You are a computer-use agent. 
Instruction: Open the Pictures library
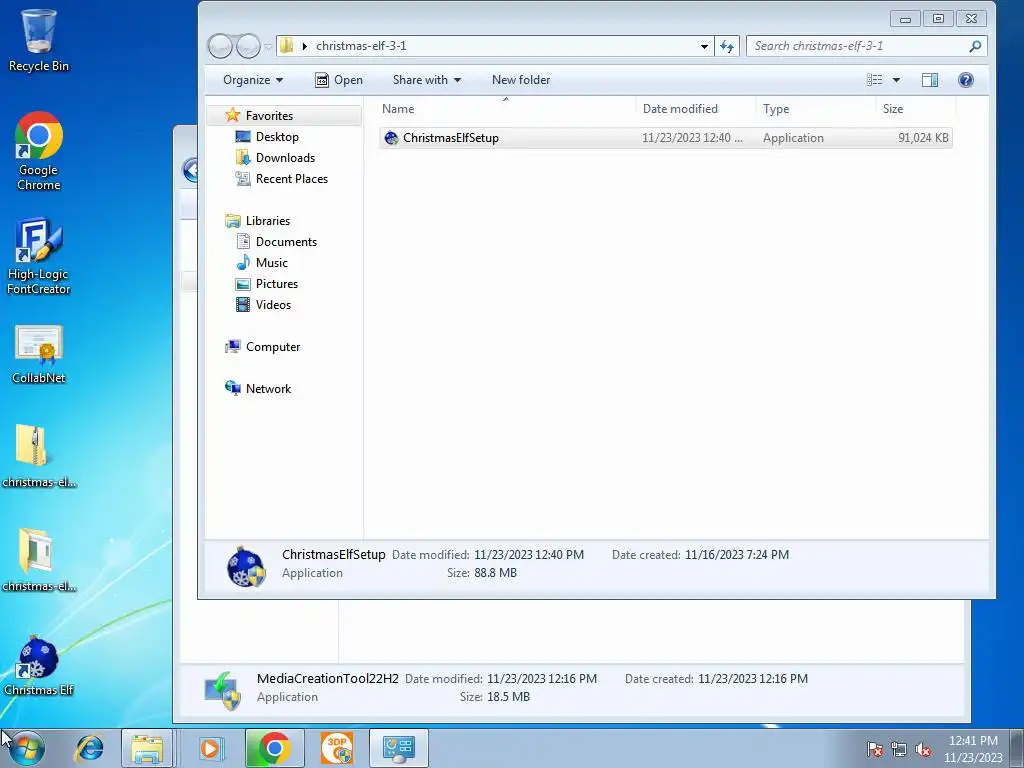(x=277, y=283)
